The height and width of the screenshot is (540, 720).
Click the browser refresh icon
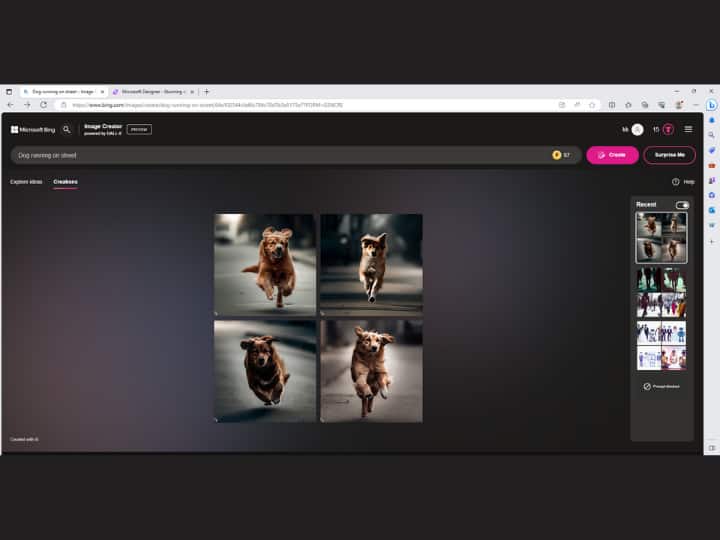click(x=43, y=104)
